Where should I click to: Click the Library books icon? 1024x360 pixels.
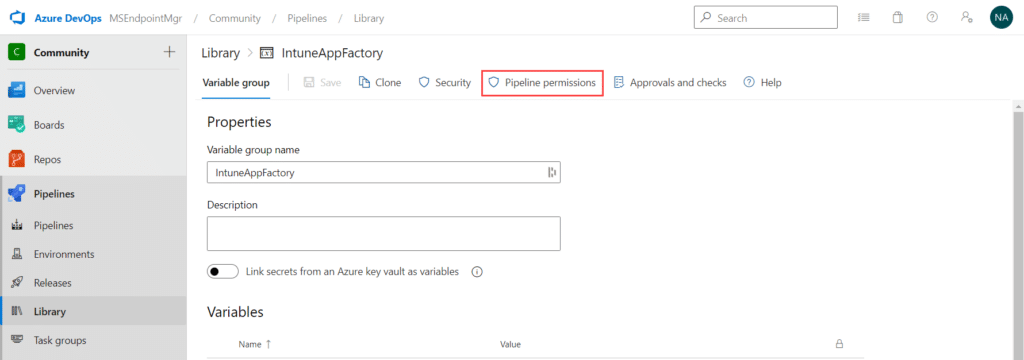[18, 312]
